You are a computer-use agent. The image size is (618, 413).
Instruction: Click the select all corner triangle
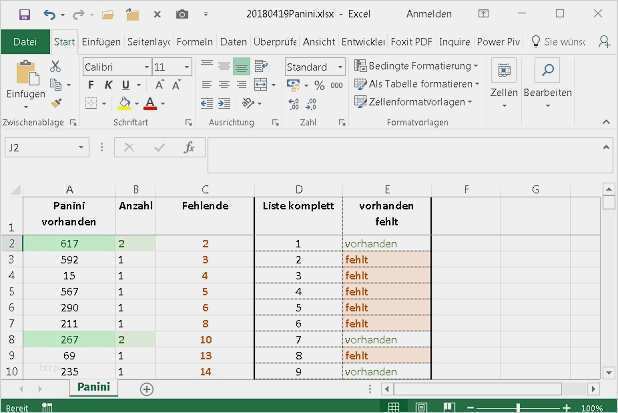click(15, 190)
